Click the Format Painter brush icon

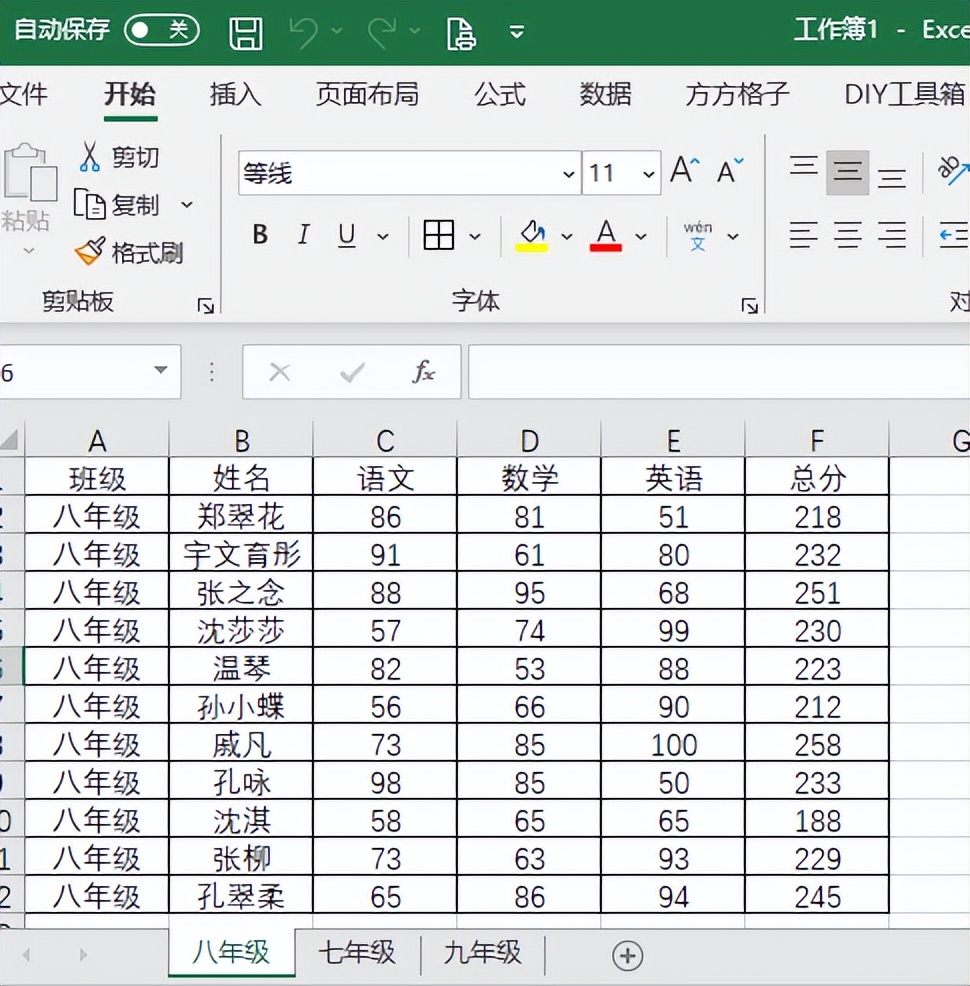pyautogui.click(x=90, y=251)
